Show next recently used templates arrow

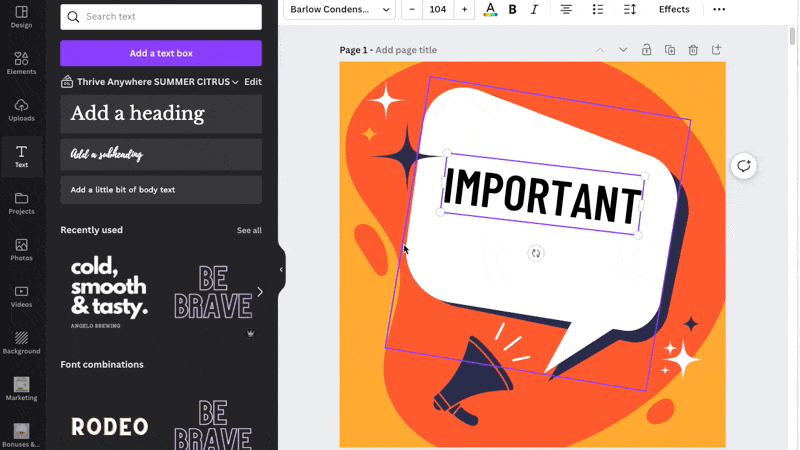(260, 292)
